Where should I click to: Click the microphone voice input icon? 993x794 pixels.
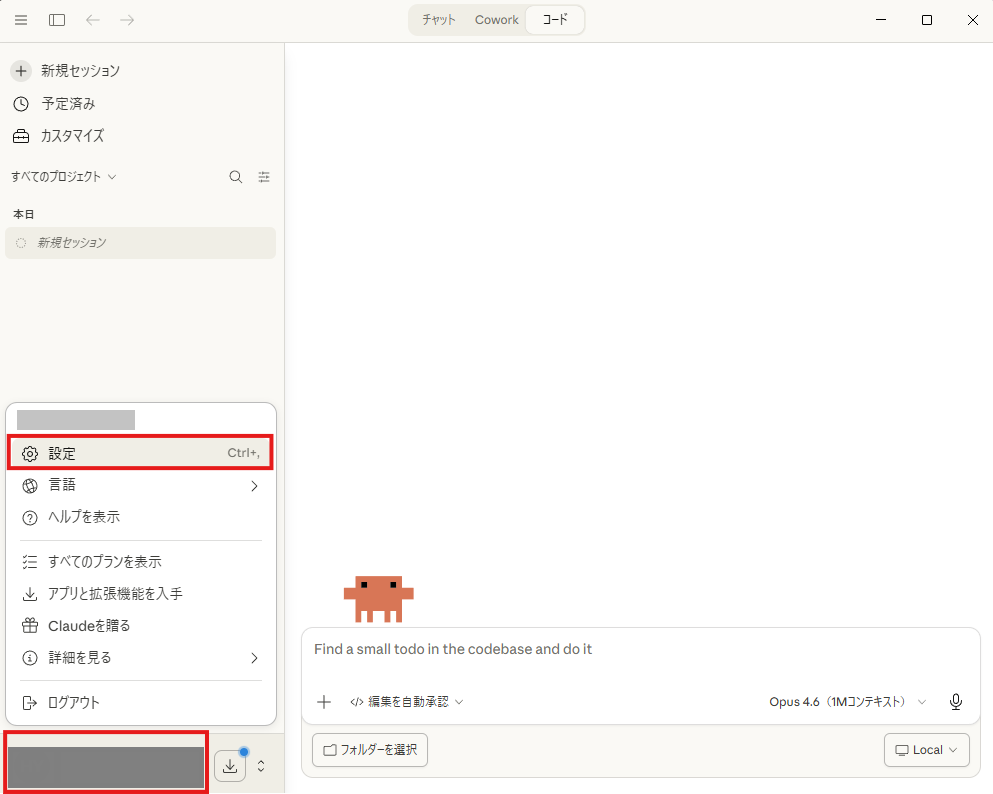(x=955, y=702)
